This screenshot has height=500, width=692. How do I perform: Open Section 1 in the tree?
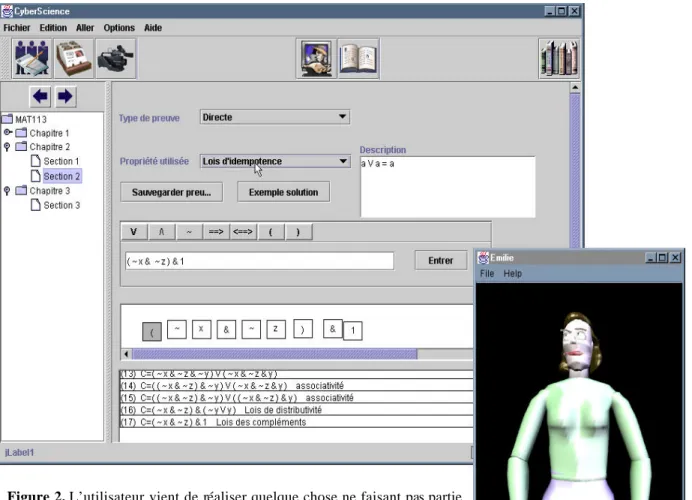55,161
